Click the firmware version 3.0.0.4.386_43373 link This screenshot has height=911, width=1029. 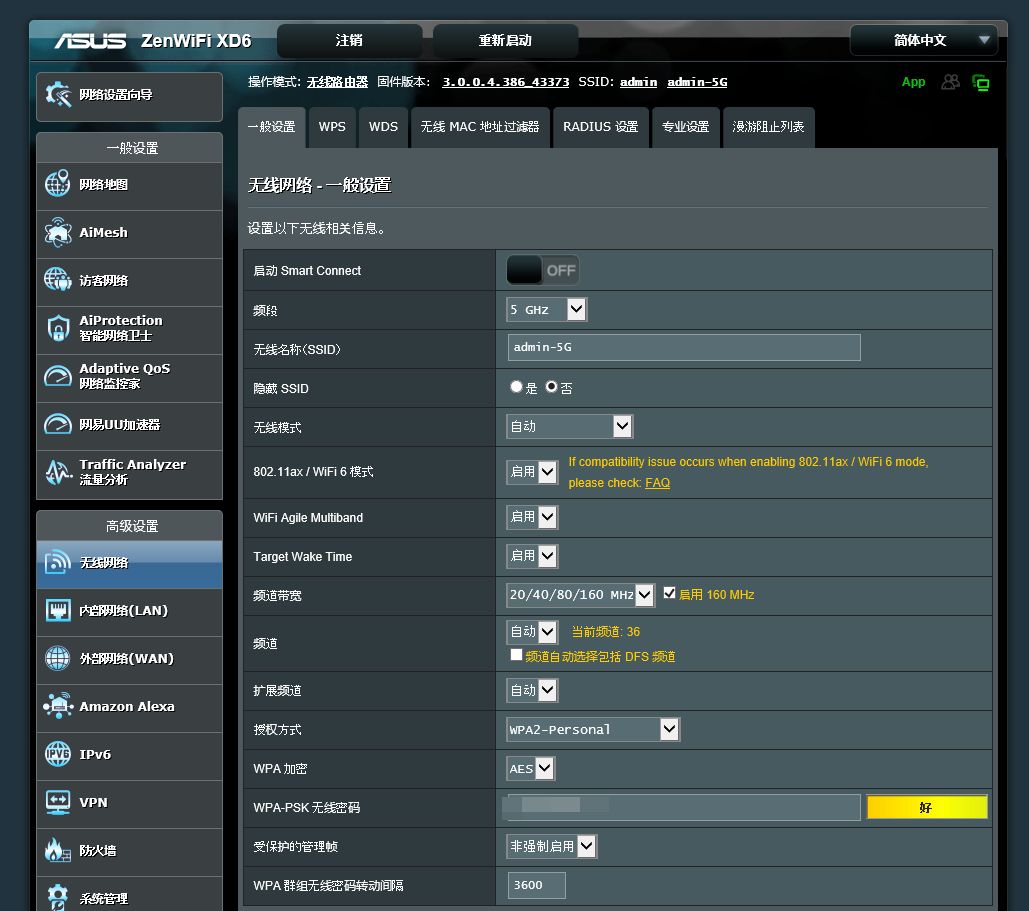point(505,82)
